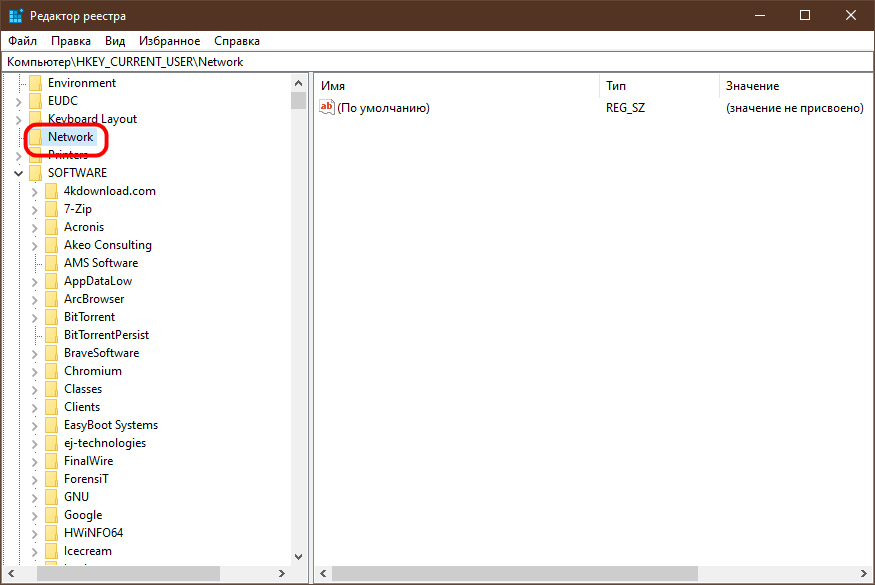875x585 pixels.
Task: Click the string value icon of (По умолчанию)
Action: pyautogui.click(x=326, y=107)
